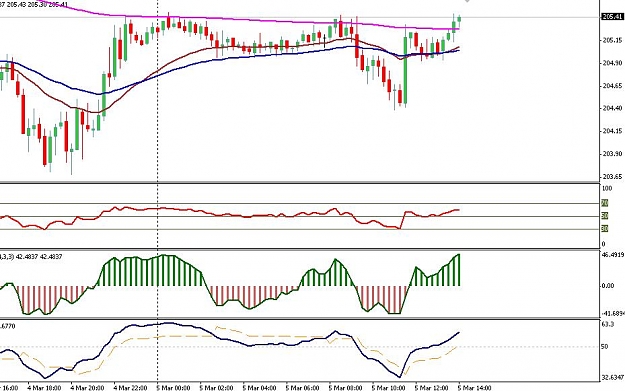
Task: Click the RSI 30 level marker
Action: tap(605, 229)
